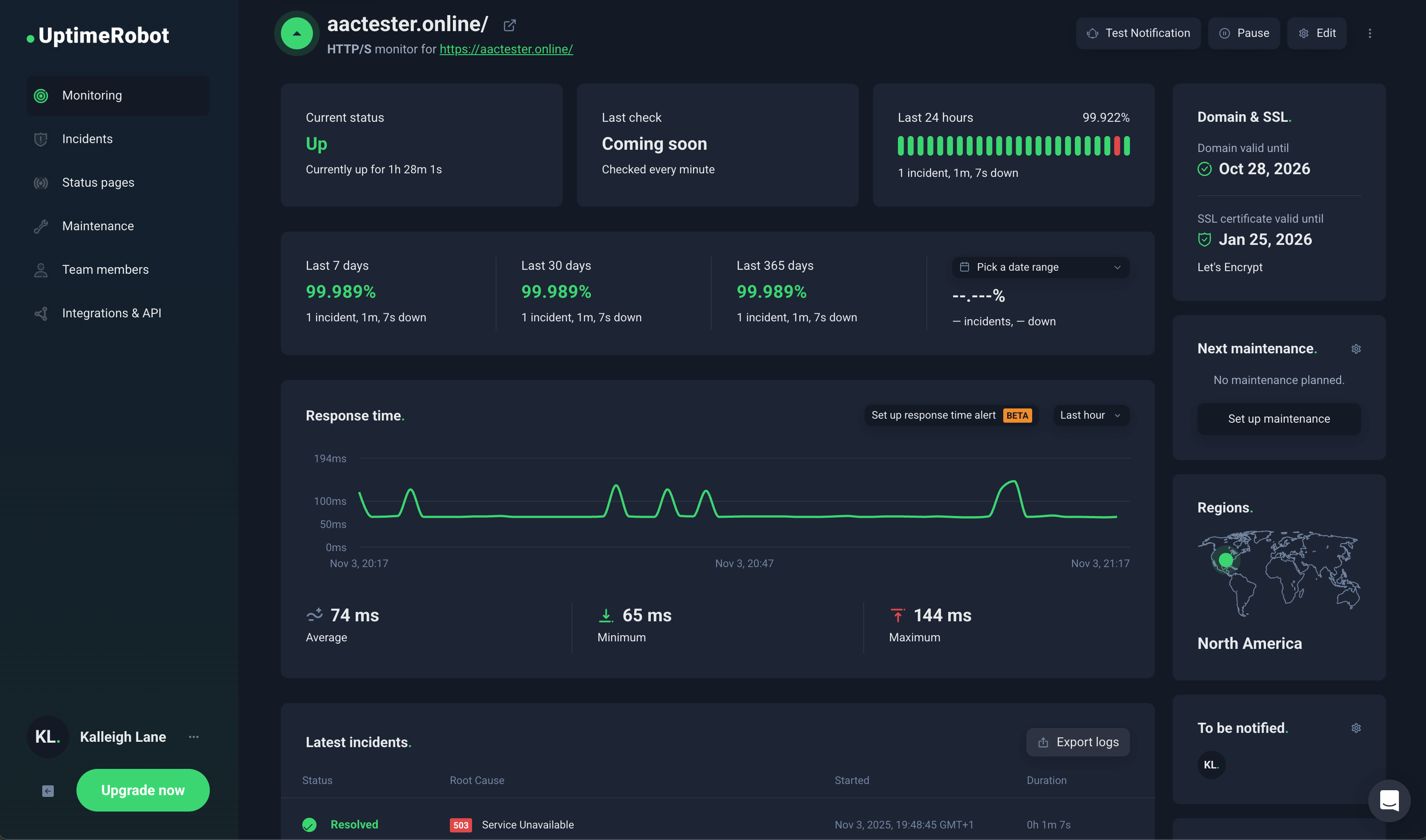The image size is (1426, 840).
Task: Click the Upgrade now button
Action: (143, 790)
